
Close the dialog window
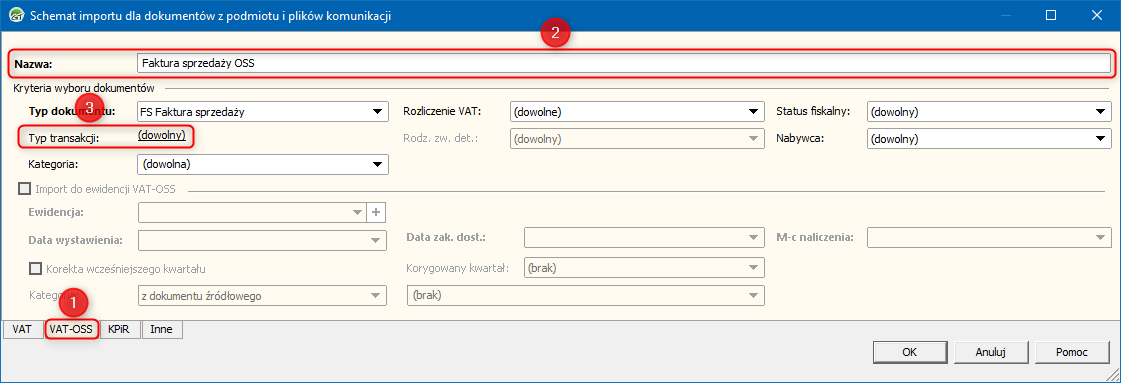point(1096,15)
